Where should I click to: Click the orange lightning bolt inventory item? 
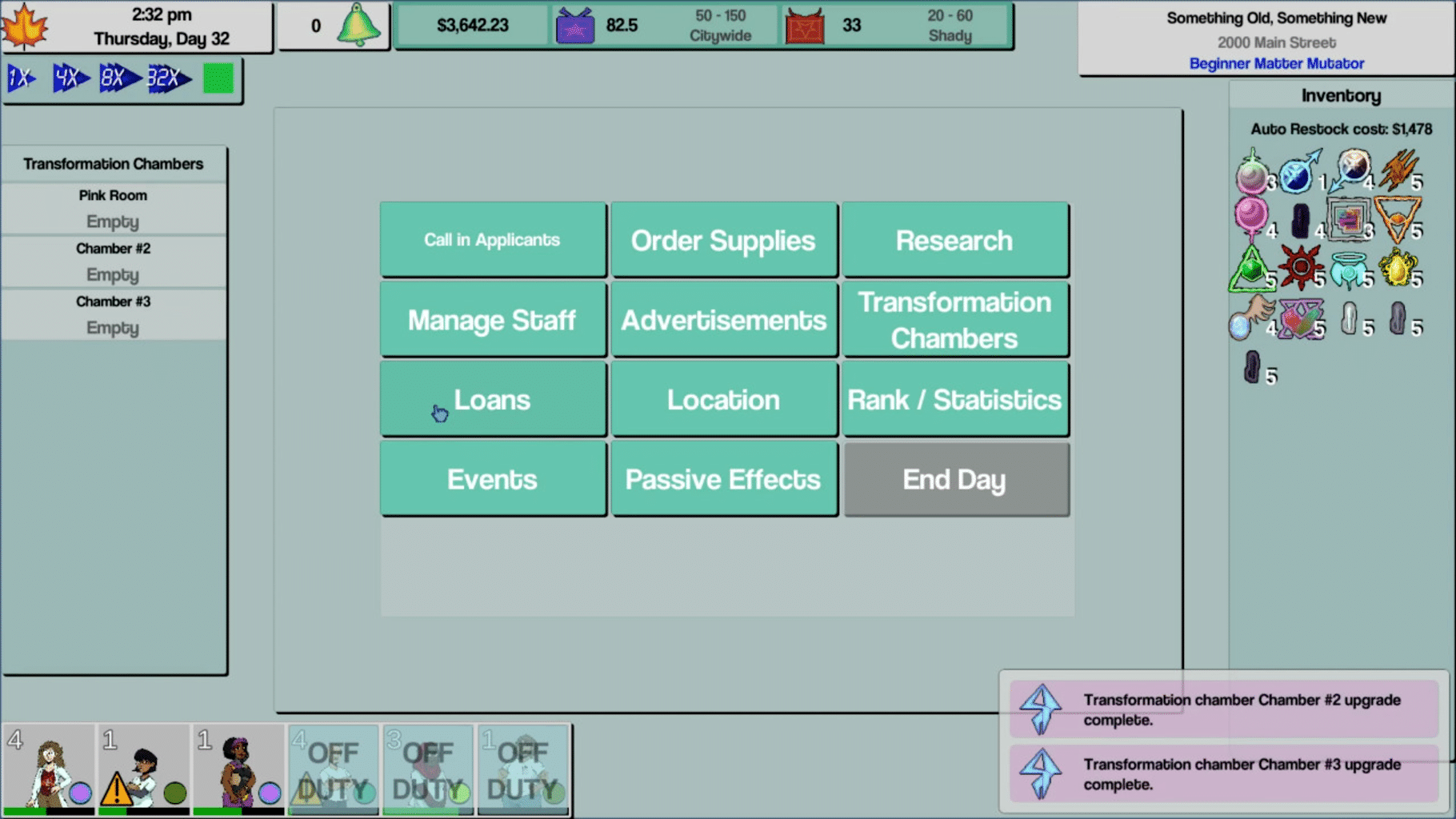tap(1398, 170)
